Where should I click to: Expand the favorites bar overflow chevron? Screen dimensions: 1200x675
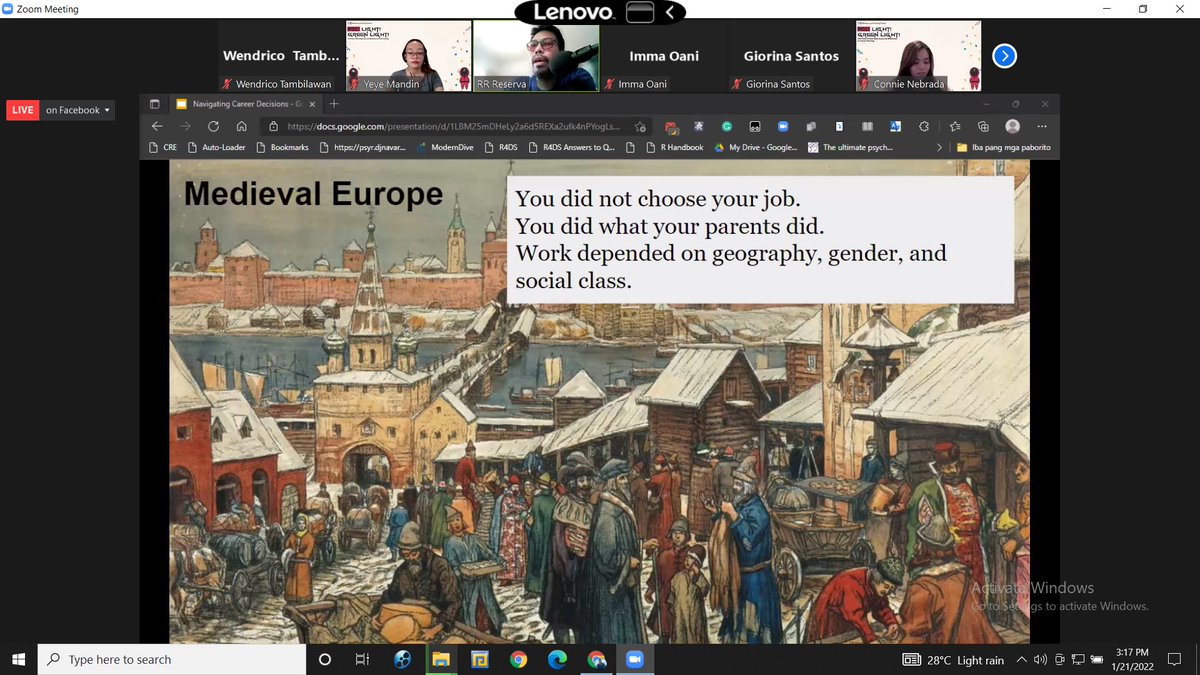pyautogui.click(x=939, y=147)
